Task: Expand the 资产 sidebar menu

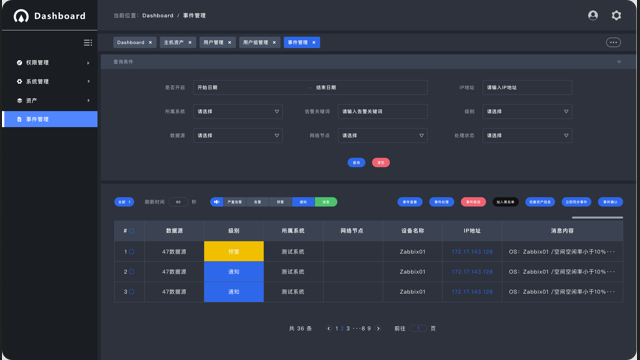Action: 88,100
